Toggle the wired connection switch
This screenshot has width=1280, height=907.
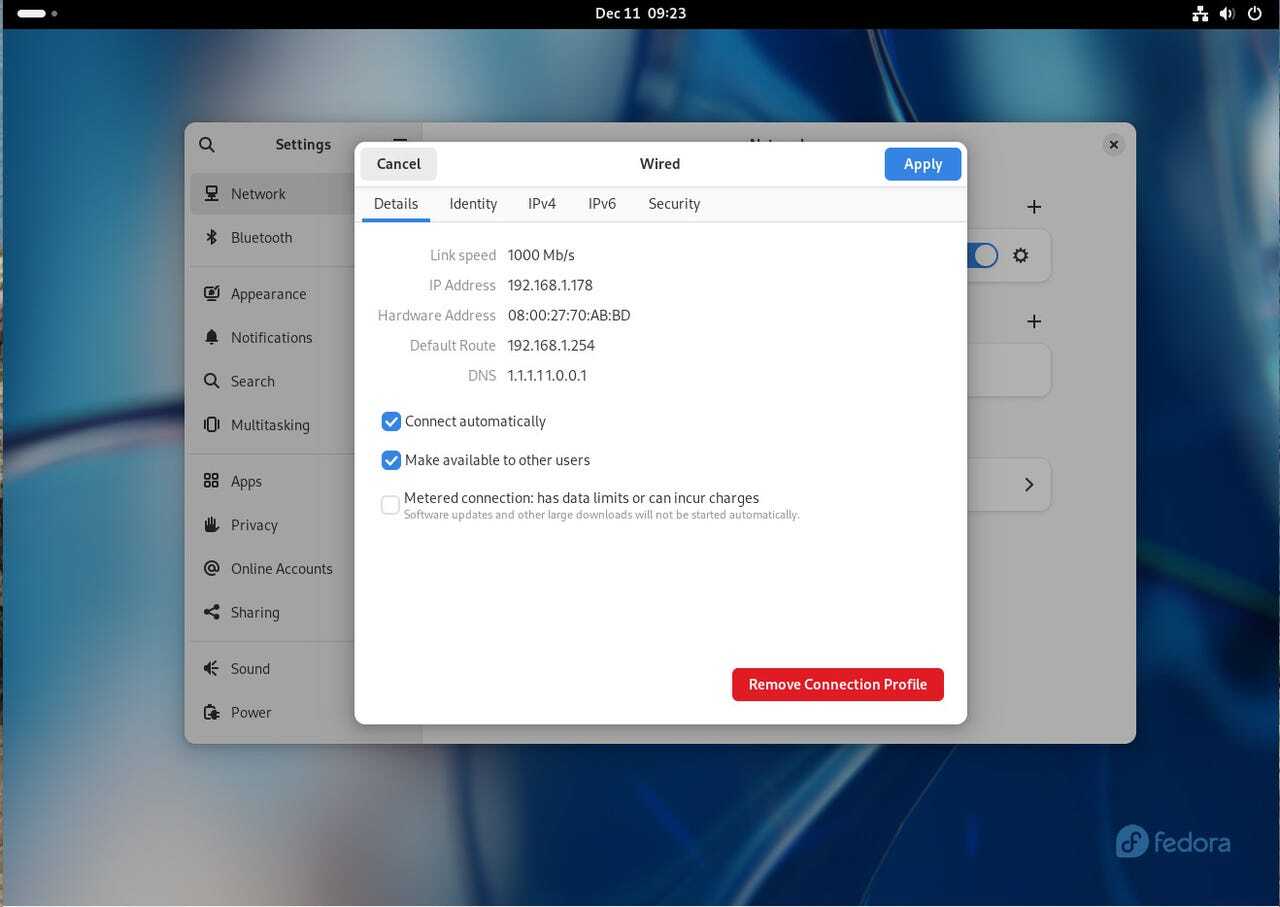coord(982,255)
